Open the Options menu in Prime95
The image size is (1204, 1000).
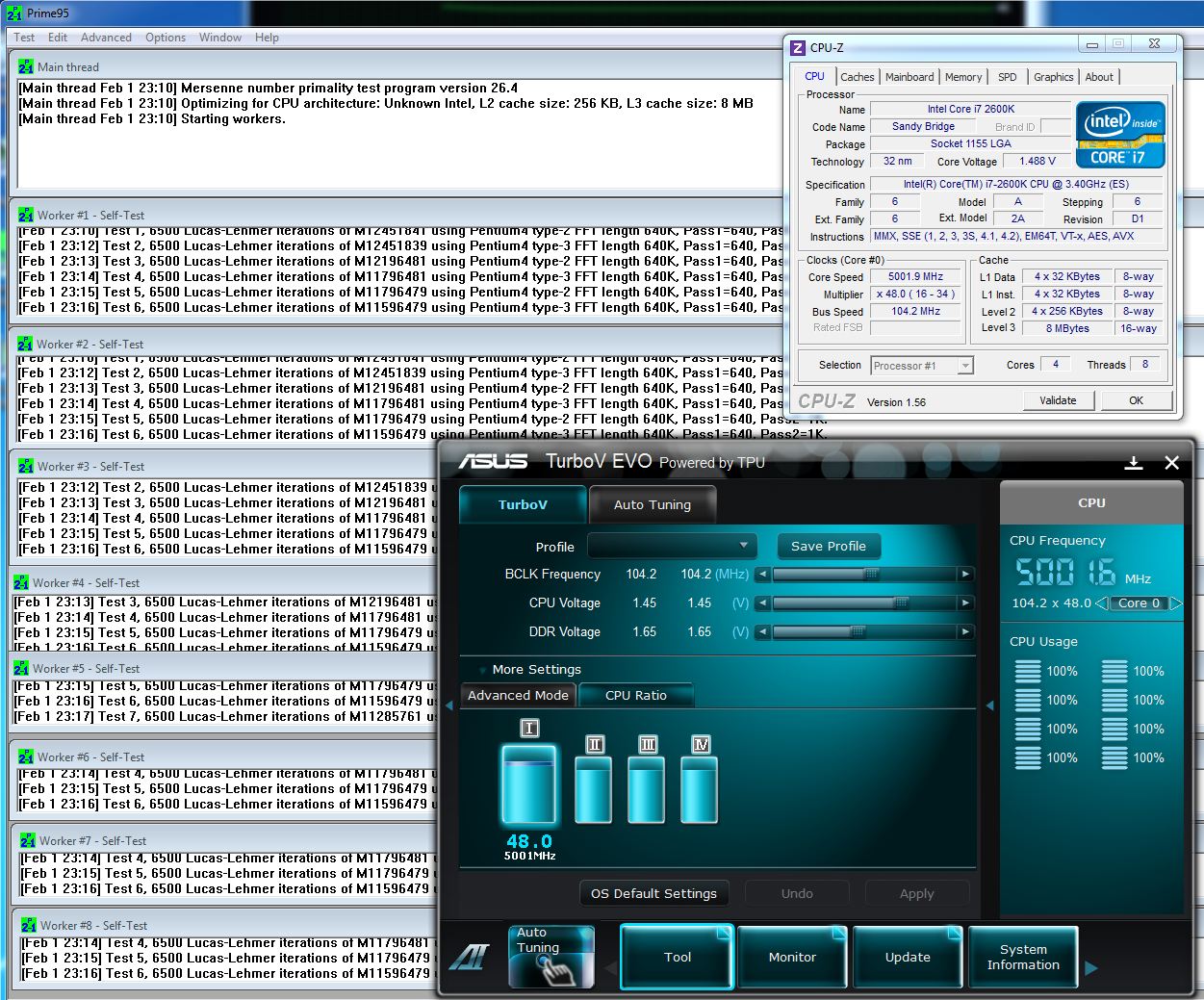point(166,38)
